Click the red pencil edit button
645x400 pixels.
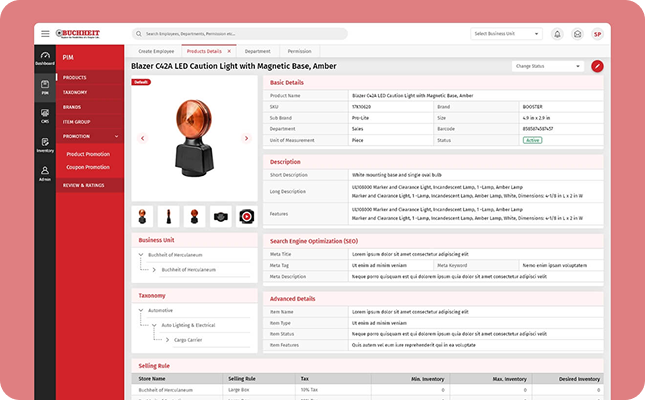point(597,66)
